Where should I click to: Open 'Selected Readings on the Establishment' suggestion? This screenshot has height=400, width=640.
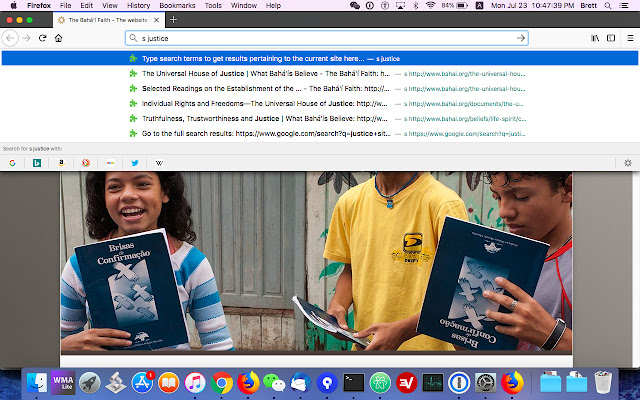point(320,89)
